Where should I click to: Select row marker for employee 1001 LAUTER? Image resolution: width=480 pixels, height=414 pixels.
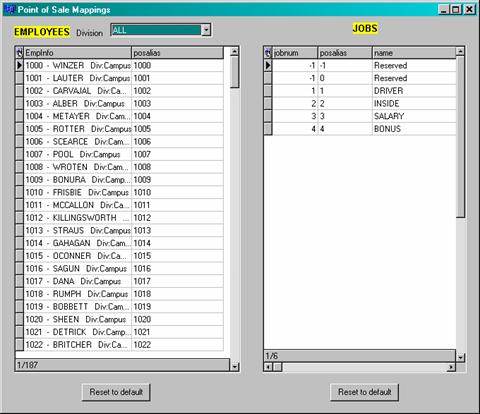[20, 78]
